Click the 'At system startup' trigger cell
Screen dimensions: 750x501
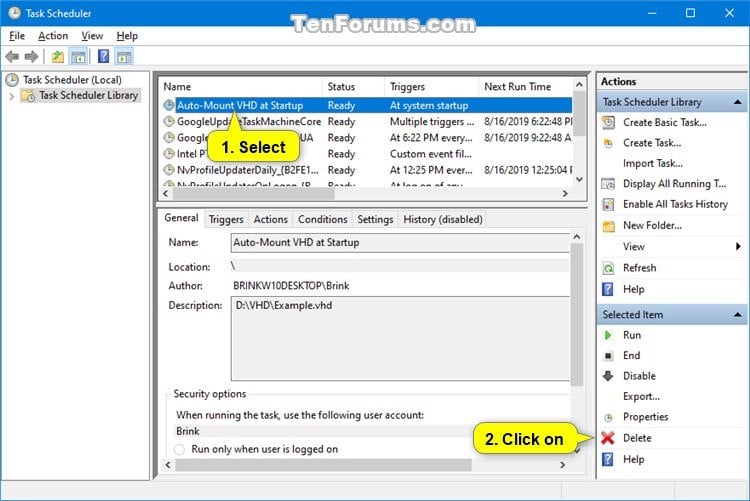(429, 106)
